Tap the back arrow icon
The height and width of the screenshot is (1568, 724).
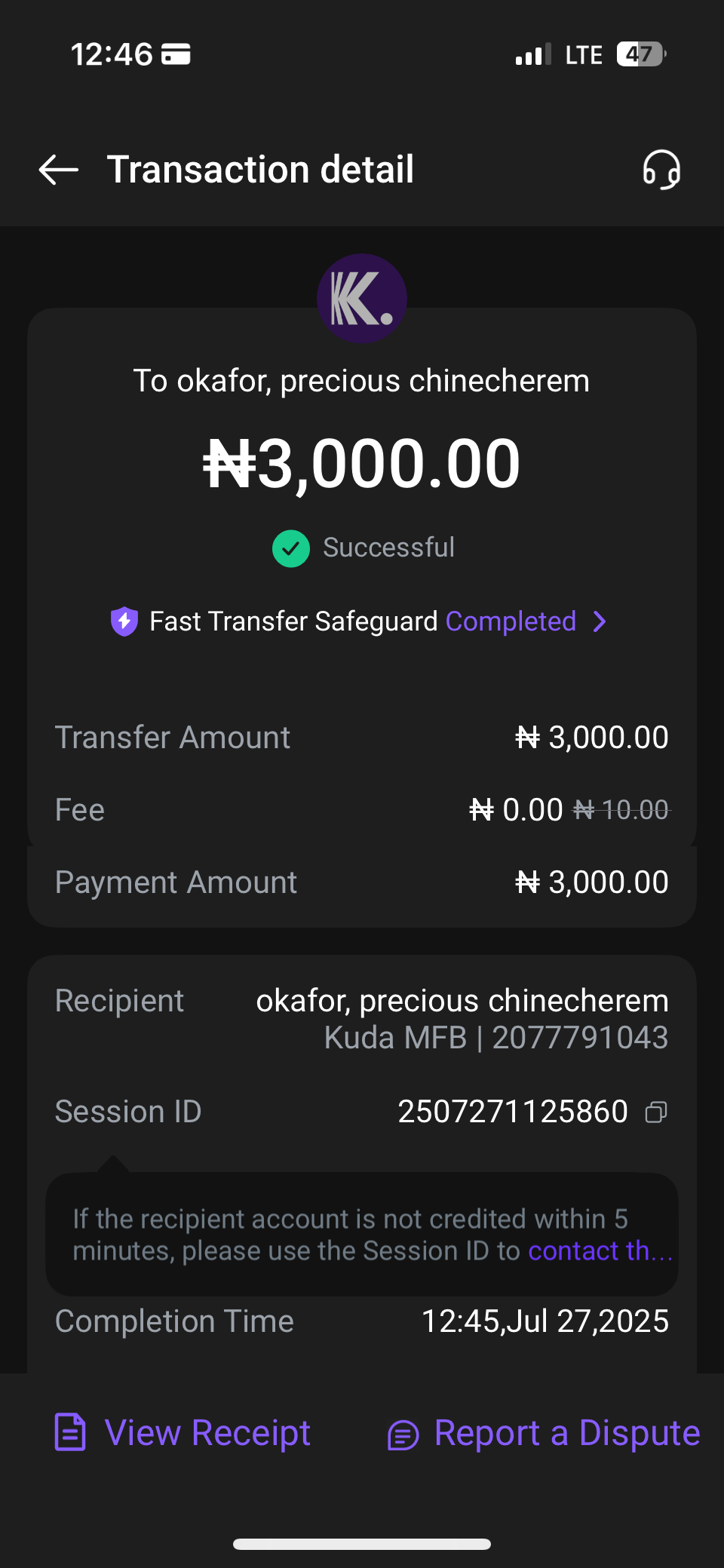[59, 170]
